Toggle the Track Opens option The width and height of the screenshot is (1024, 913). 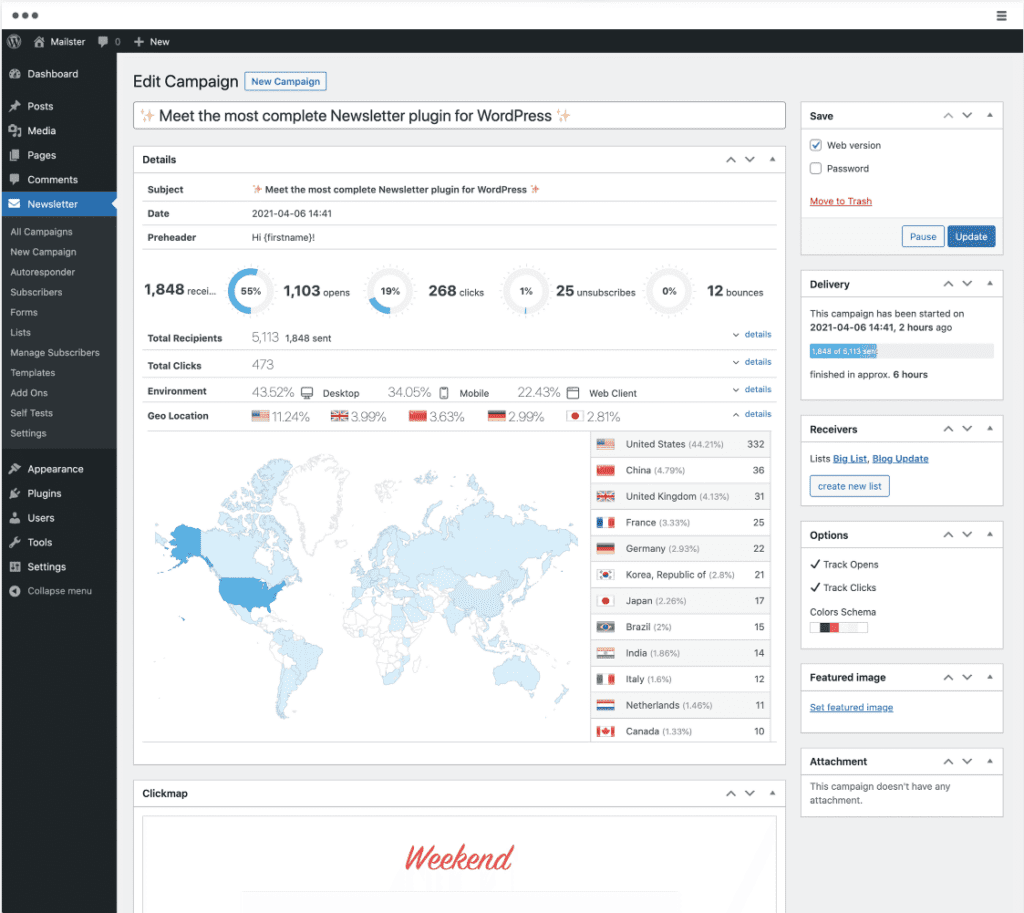pos(844,564)
